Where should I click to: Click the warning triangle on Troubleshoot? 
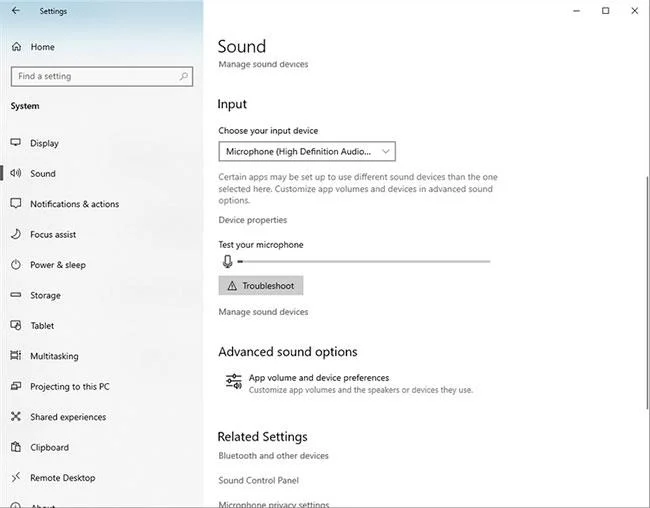click(x=232, y=286)
